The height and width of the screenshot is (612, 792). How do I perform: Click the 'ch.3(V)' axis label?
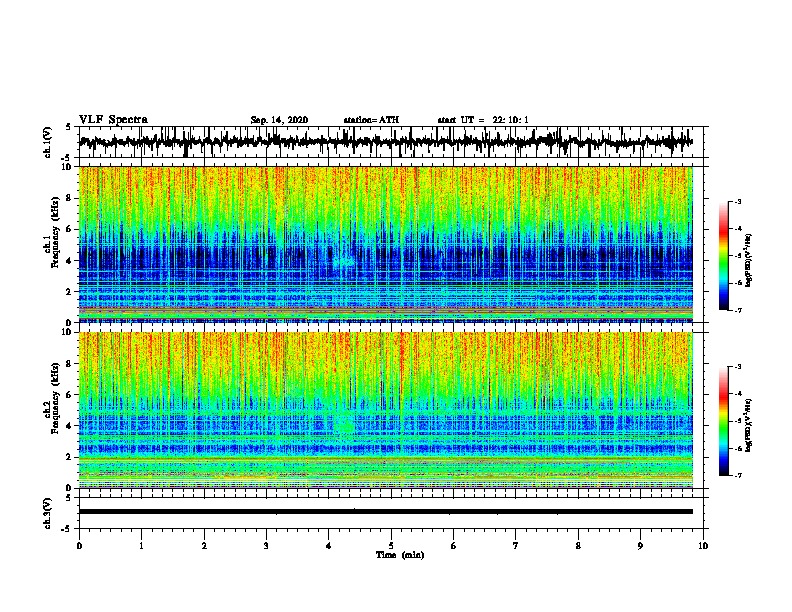(x=48, y=513)
